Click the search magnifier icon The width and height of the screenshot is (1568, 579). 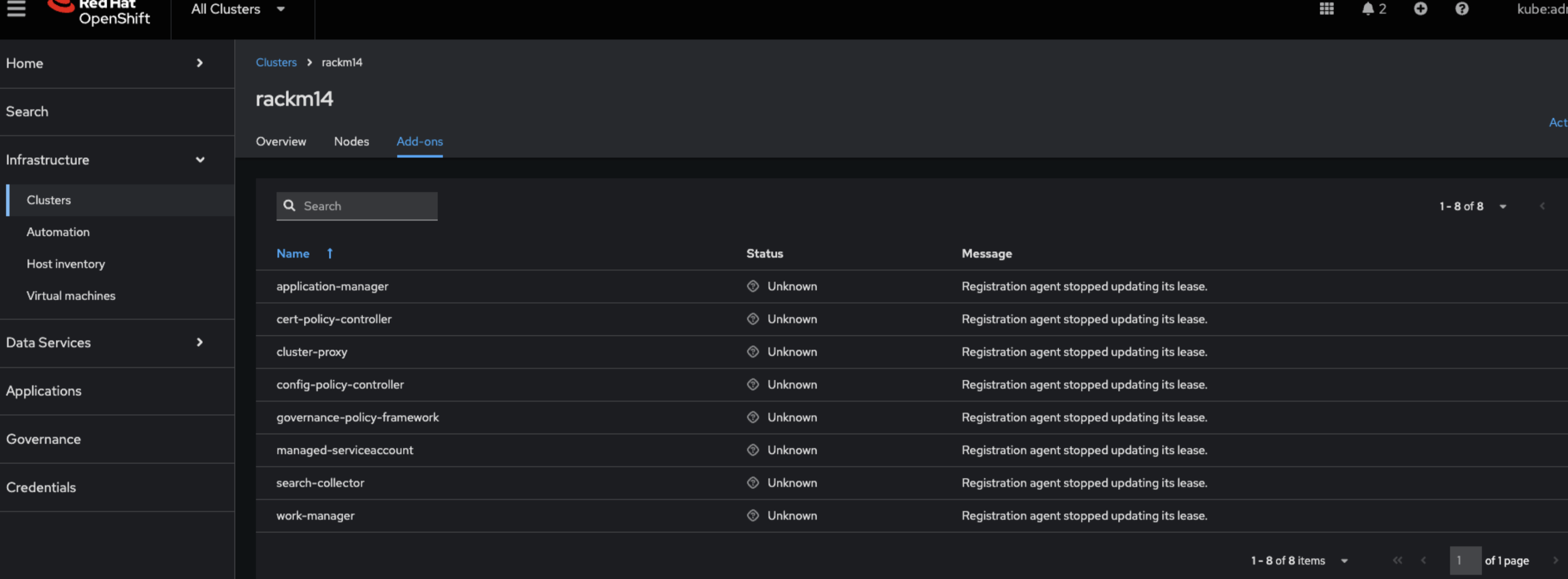[290, 206]
